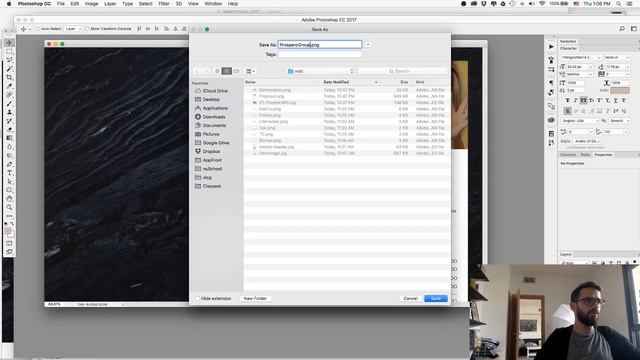Select the Magic Wand tool
Image resolution: width=640 pixels, height=360 pixels.
[x=9, y=69]
